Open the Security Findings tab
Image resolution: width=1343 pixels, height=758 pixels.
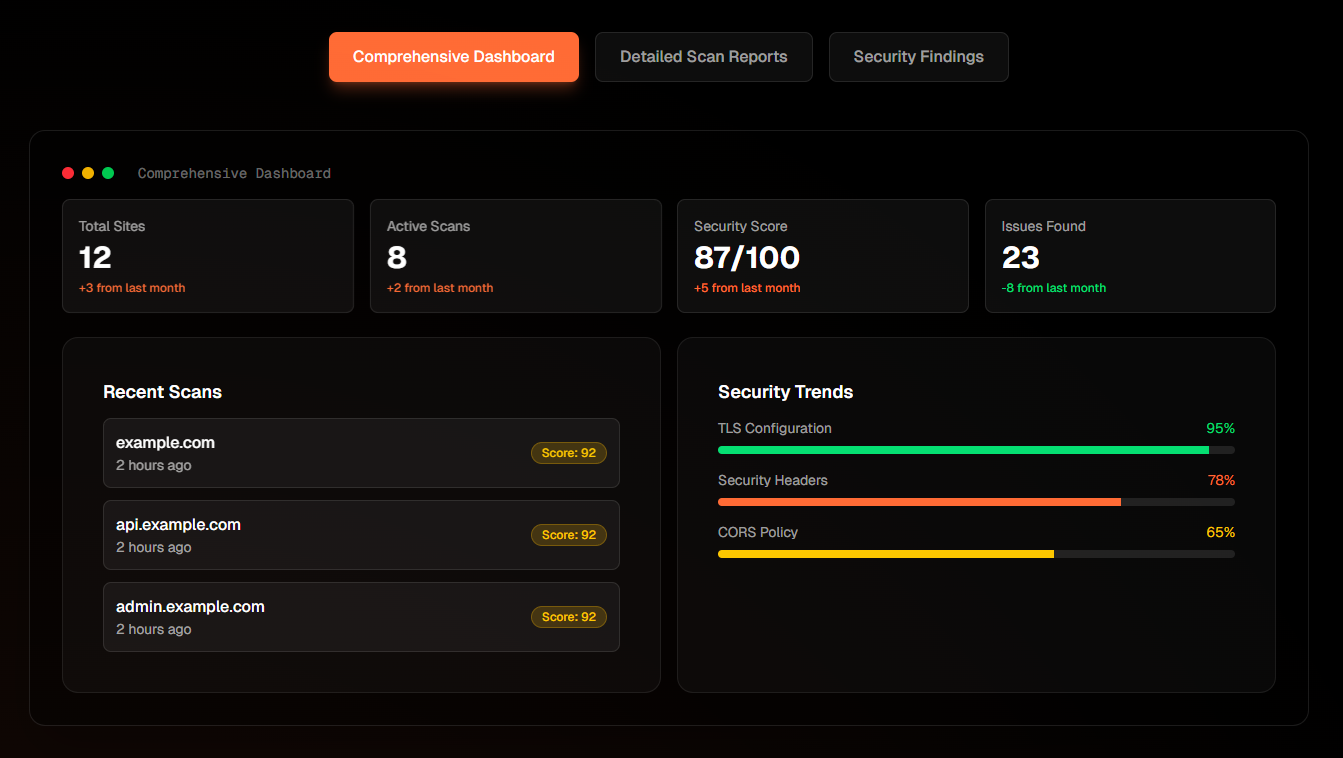pyautogui.click(x=918, y=56)
